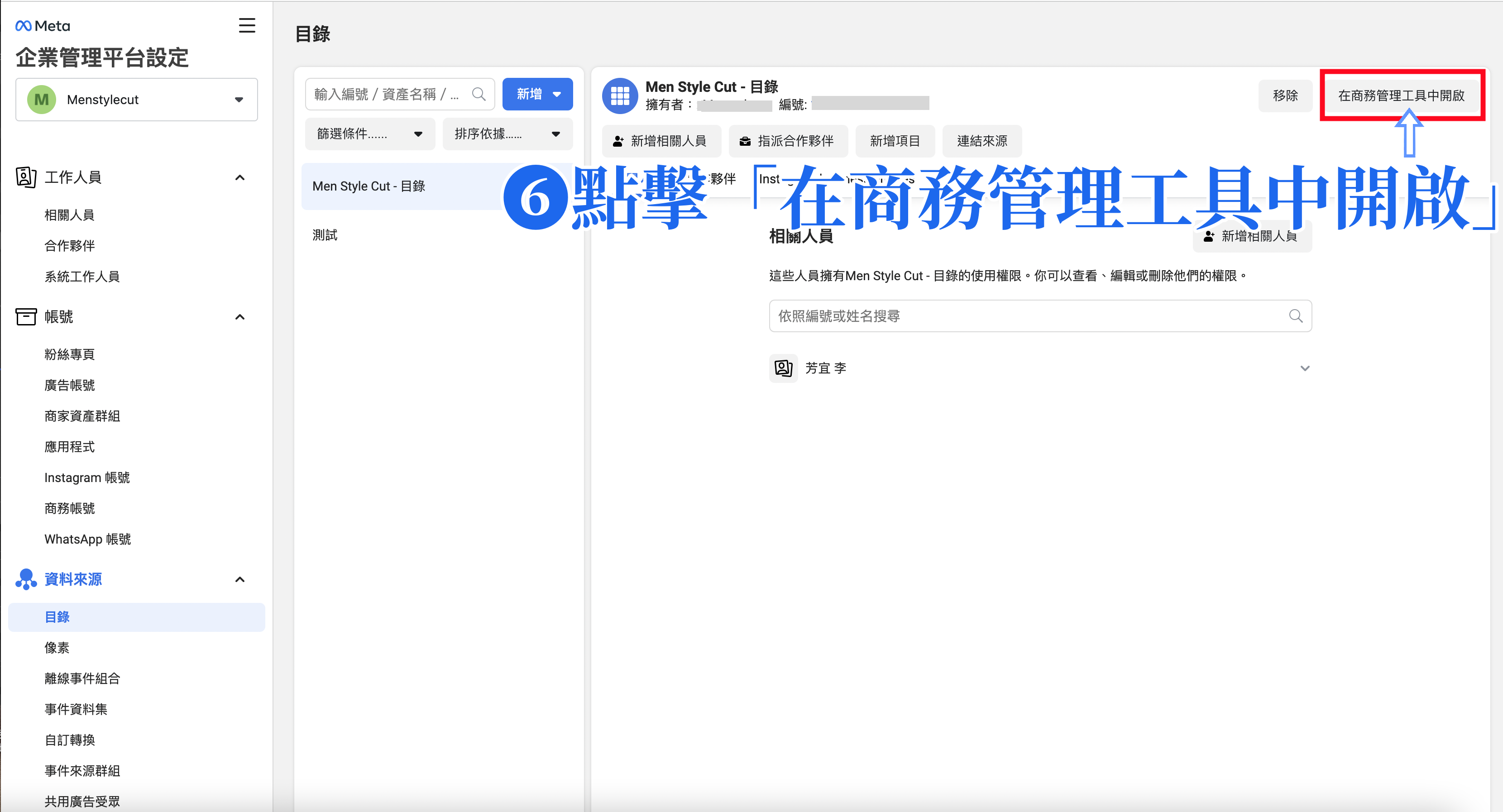
Task: Open WhatsApp 帳號 in the sidebar
Action: tap(87, 539)
